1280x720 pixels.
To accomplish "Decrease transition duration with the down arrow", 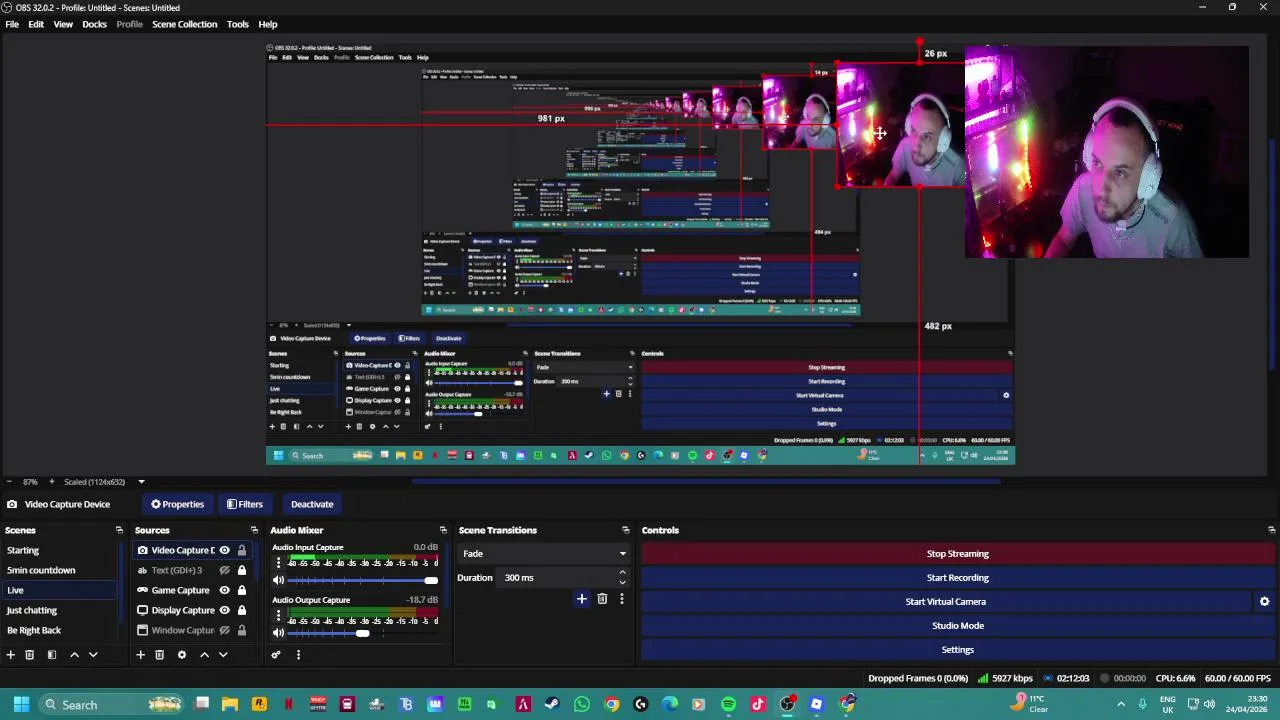I will point(622,582).
